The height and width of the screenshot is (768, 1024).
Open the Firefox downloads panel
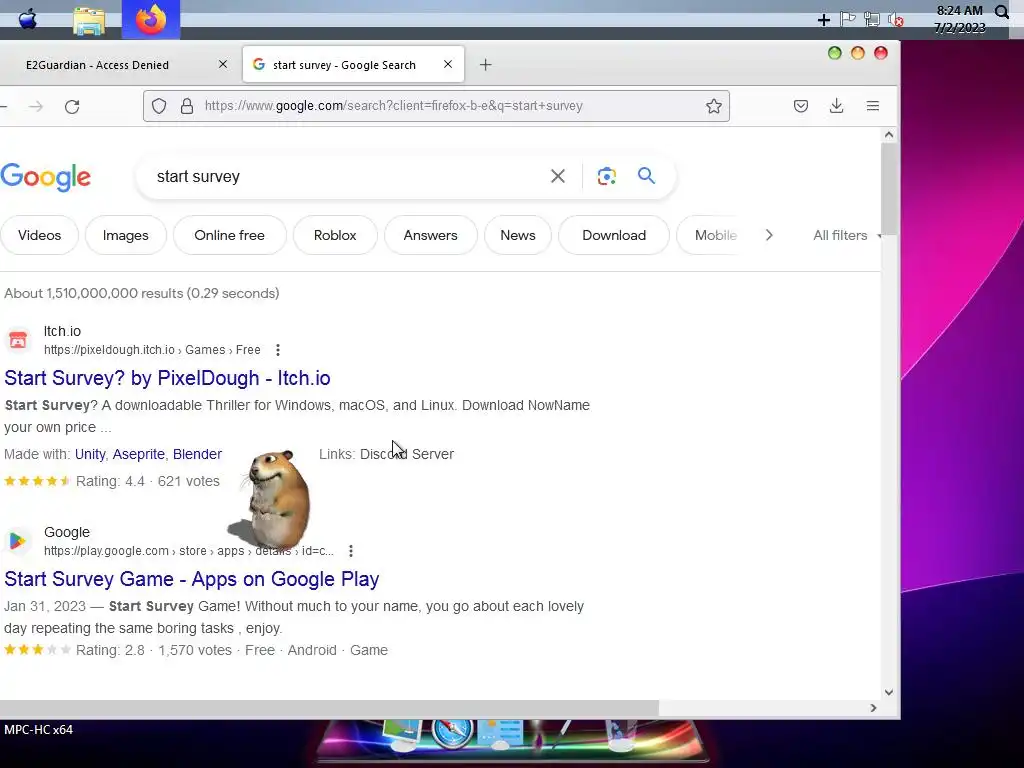(837, 106)
